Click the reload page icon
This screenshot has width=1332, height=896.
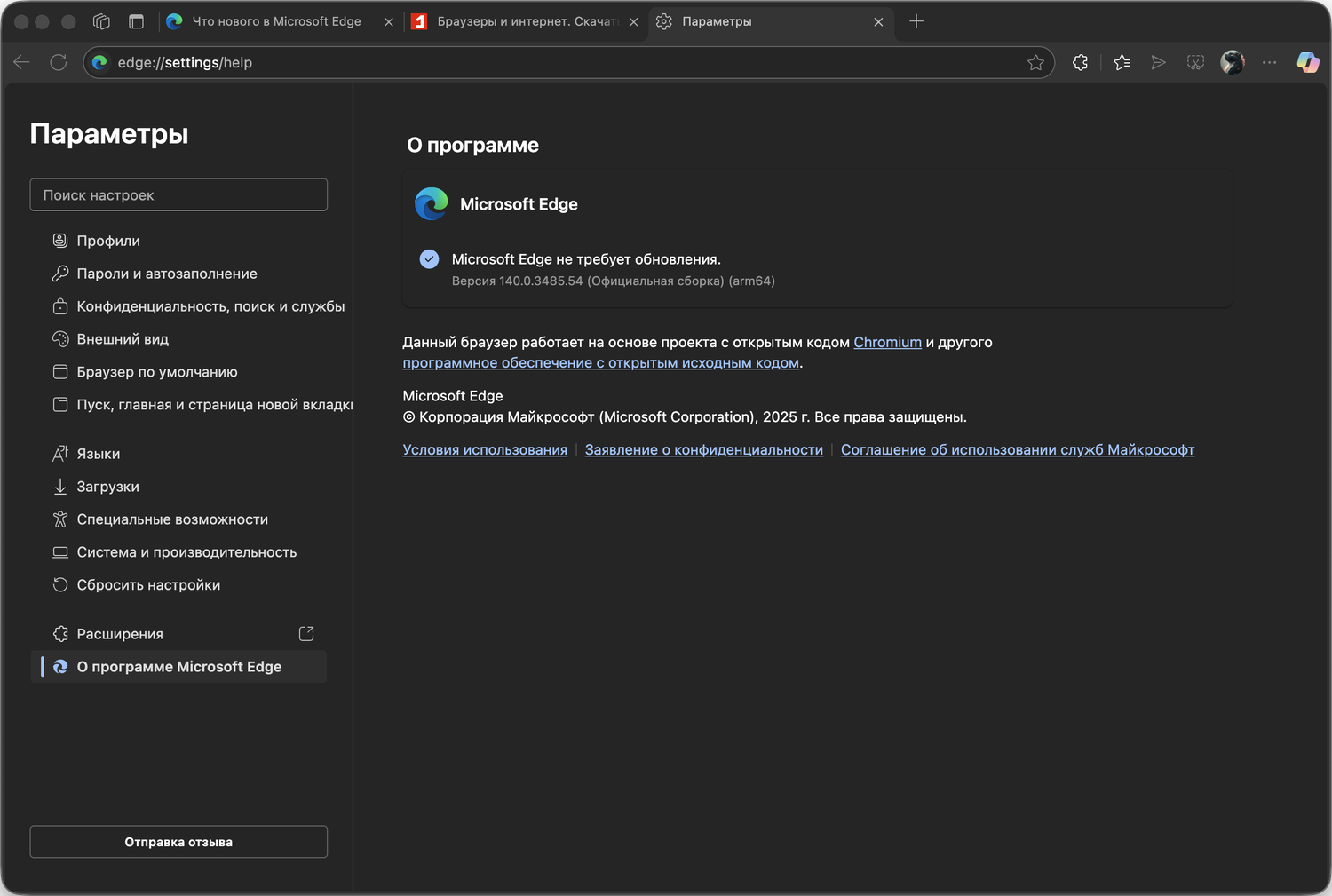point(59,62)
